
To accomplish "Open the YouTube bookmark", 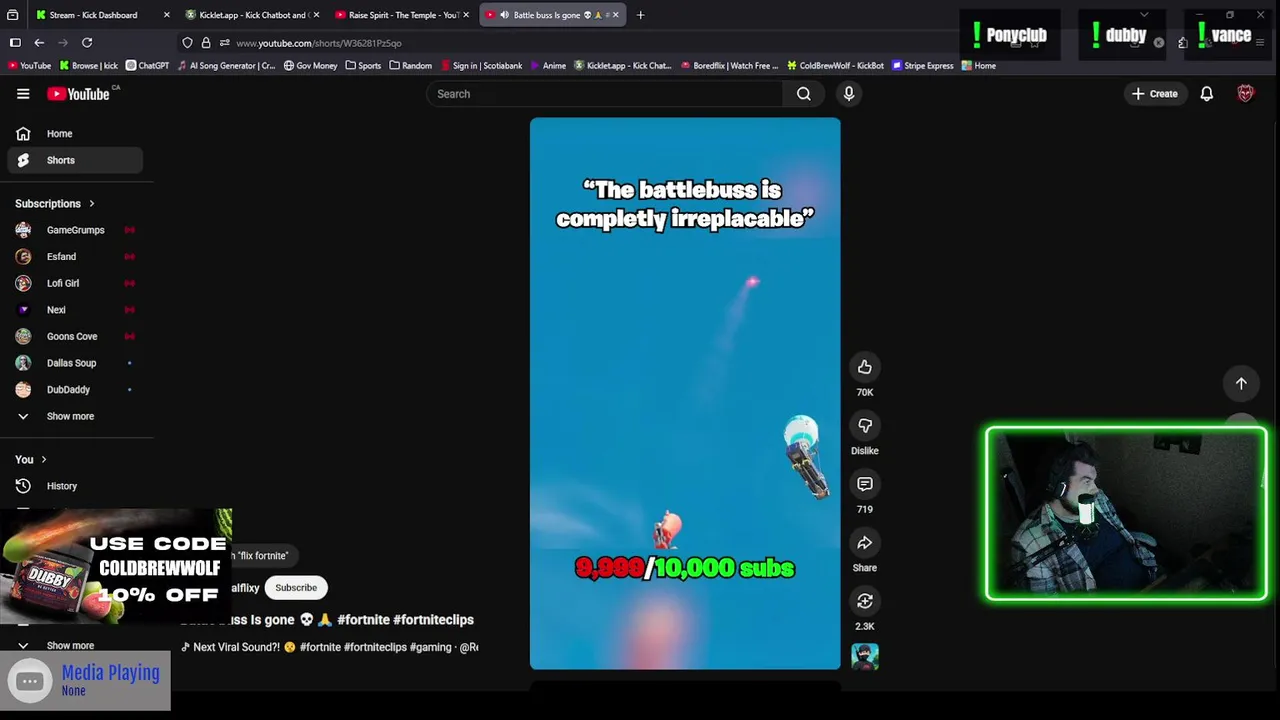I will tap(29, 66).
